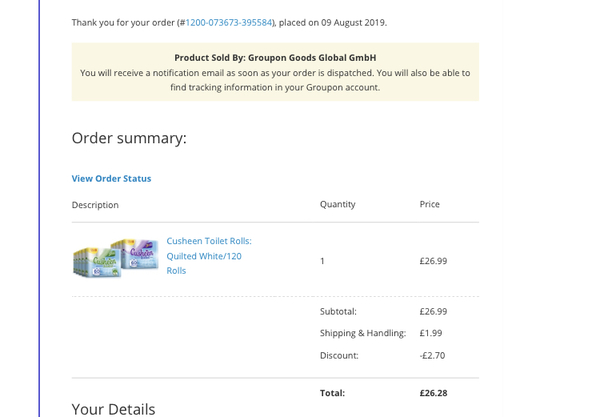Click the bold Total label
The height and width of the screenshot is (417, 600).
332,393
